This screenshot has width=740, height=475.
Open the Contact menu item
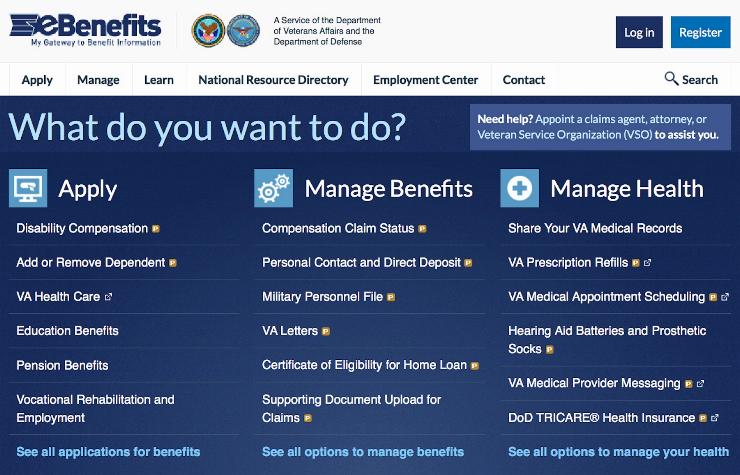(x=524, y=80)
